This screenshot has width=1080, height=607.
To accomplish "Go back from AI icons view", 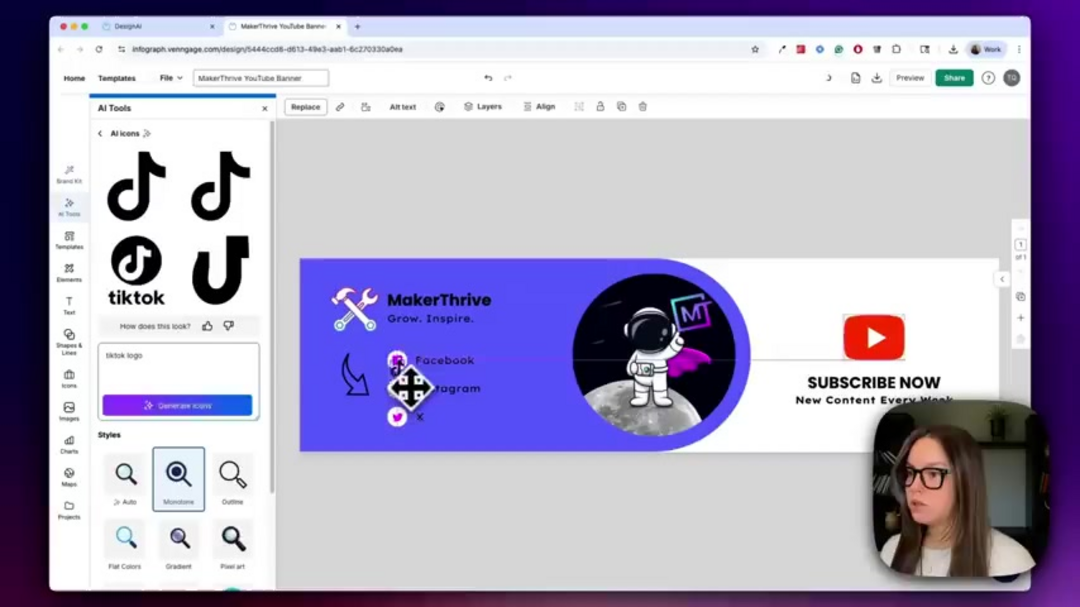I will (x=100, y=132).
